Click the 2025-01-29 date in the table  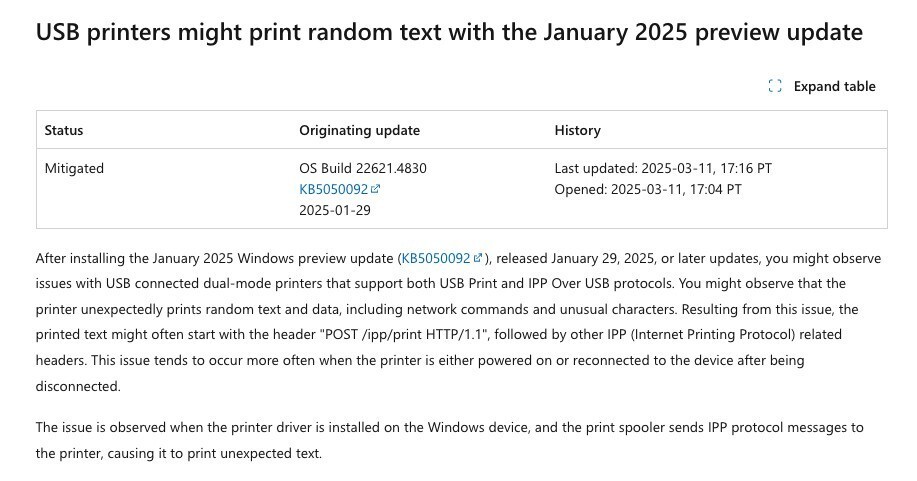click(334, 210)
